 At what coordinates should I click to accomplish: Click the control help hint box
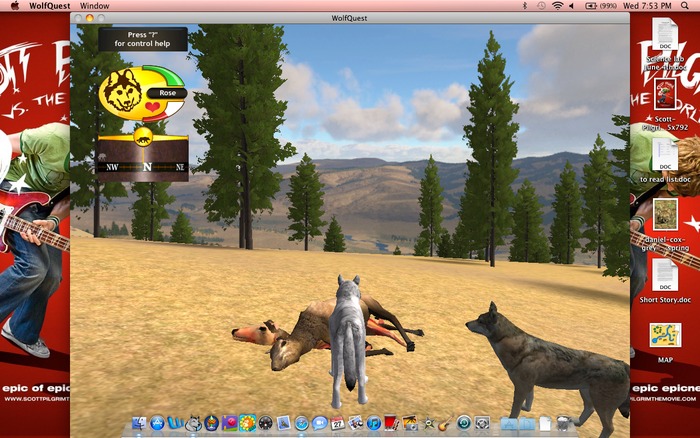coord(142,39)
